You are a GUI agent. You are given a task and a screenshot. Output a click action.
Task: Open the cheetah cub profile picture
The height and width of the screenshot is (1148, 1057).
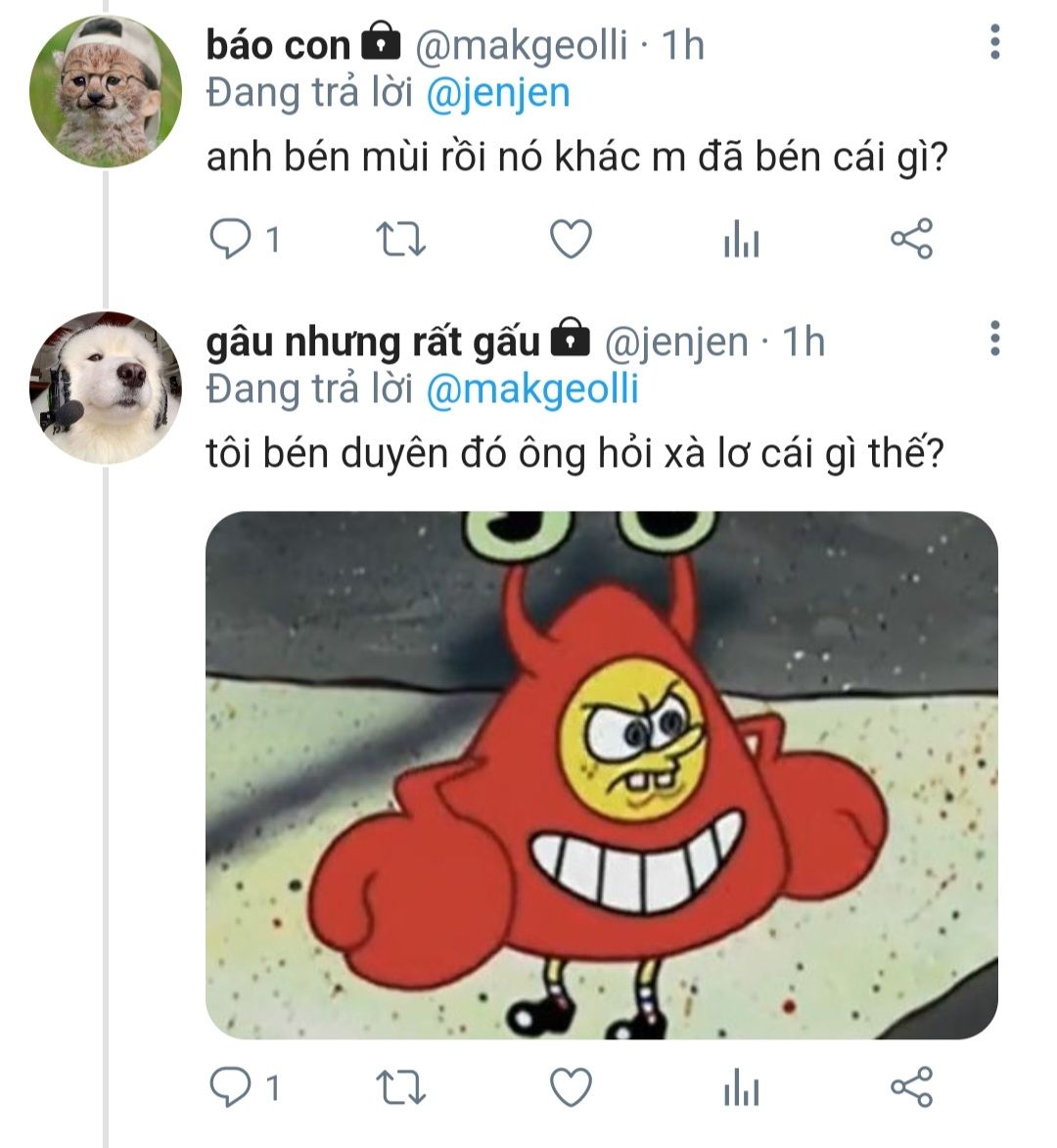(x=106, y=92)
